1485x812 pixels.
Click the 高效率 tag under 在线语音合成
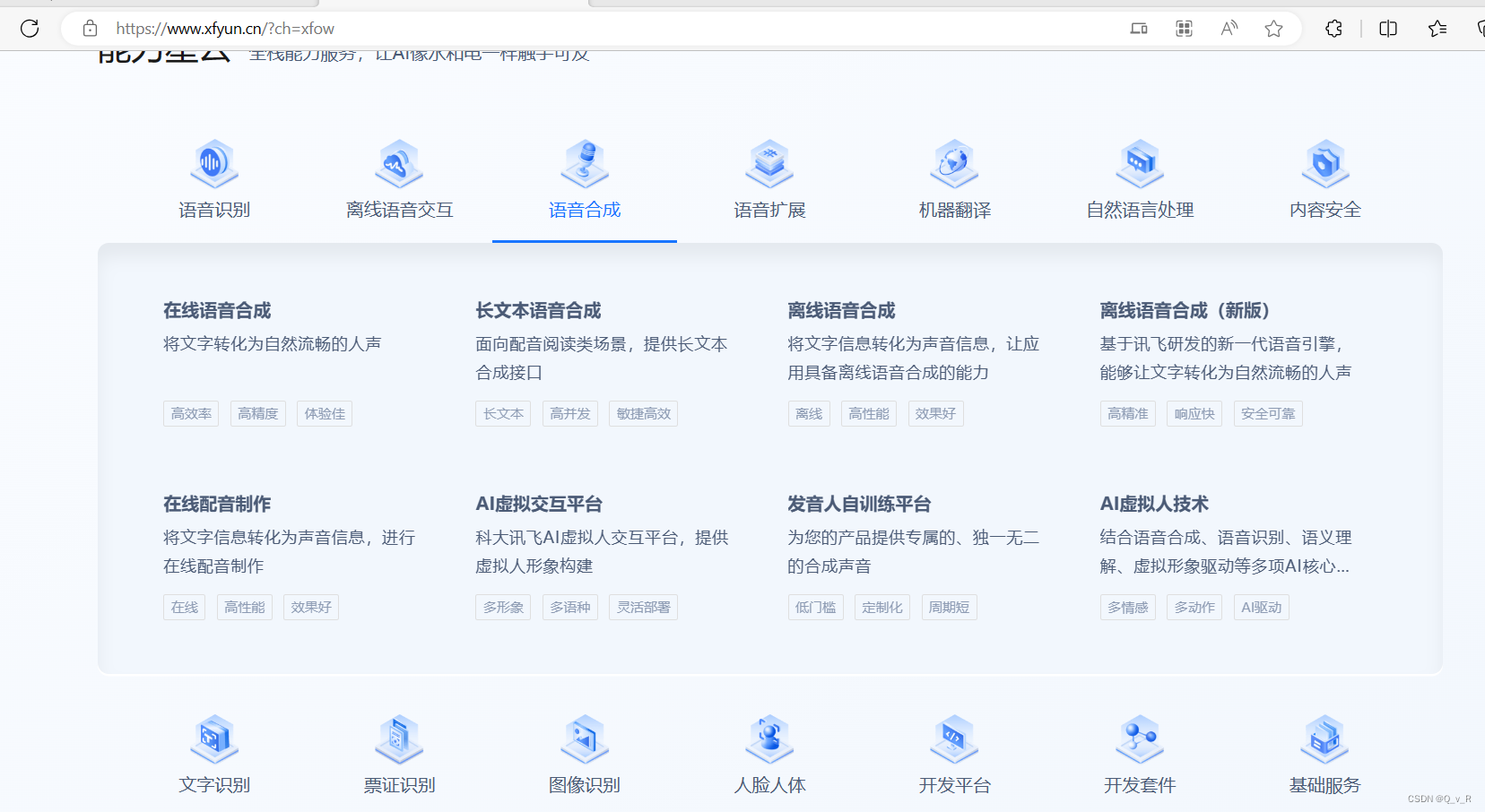pos(190,413)
